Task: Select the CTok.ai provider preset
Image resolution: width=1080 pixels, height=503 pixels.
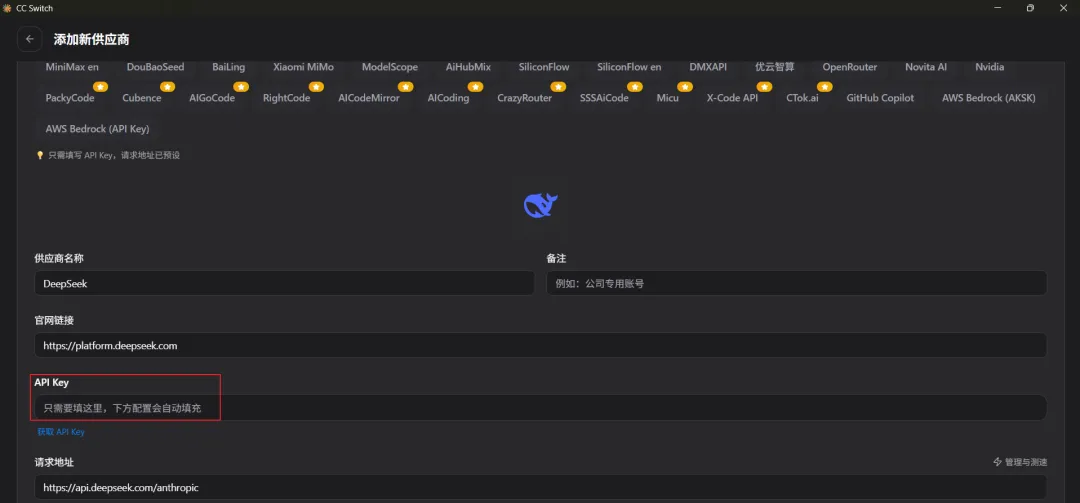Action: tap(802, 98)
